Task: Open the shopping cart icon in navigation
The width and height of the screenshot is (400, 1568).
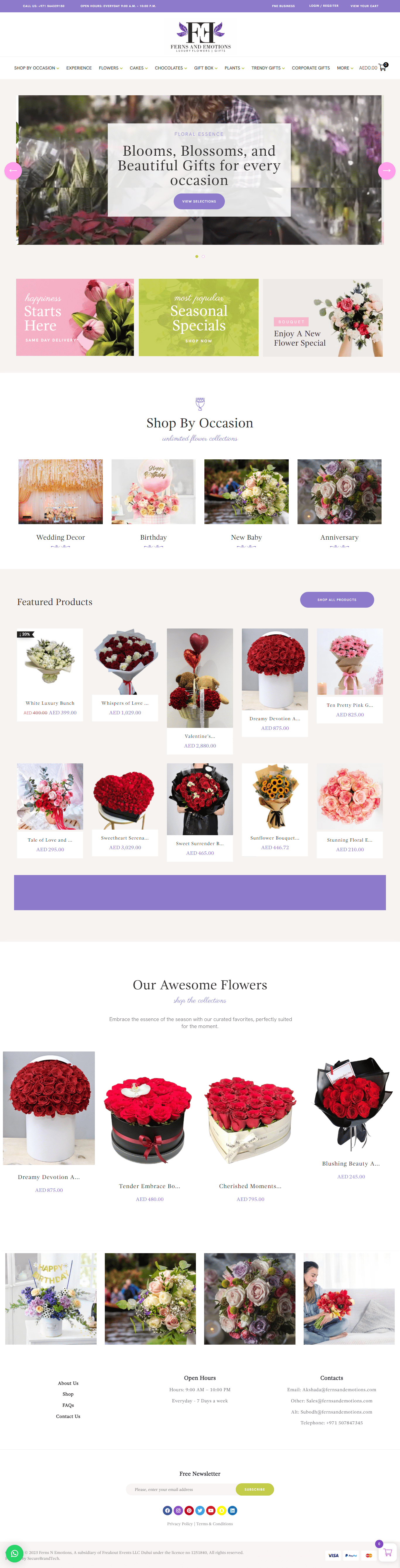Action: pyautogui.click(x=382, y=67)
